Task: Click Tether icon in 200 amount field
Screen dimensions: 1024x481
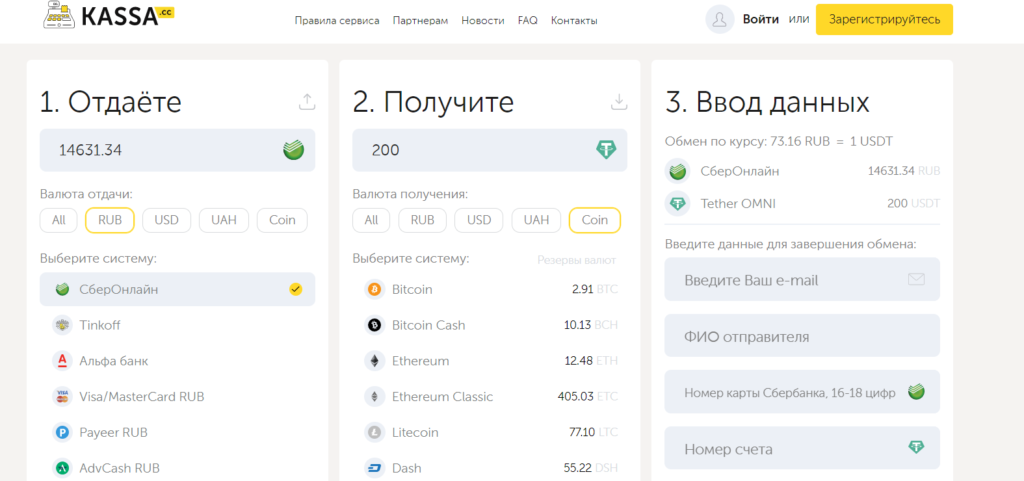Action: pyautogui.click(x=606, y=150)
